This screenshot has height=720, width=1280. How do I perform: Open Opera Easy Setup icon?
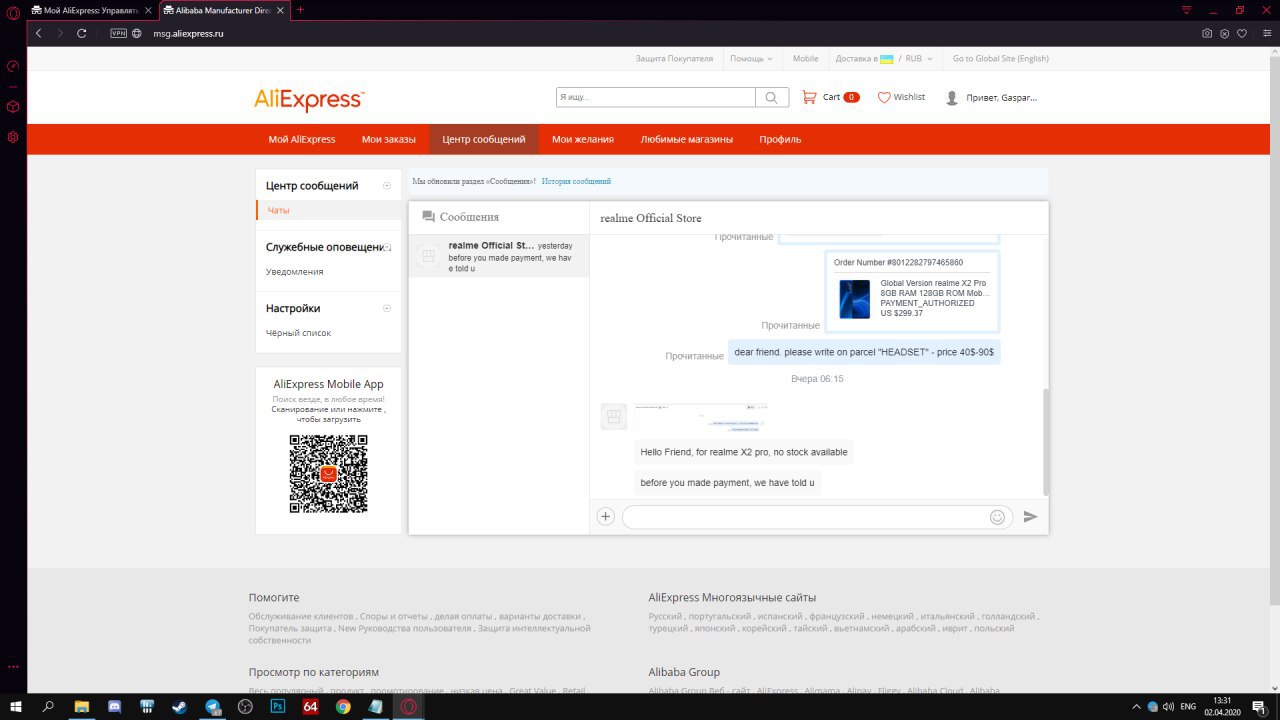[x=1268, y=33]
